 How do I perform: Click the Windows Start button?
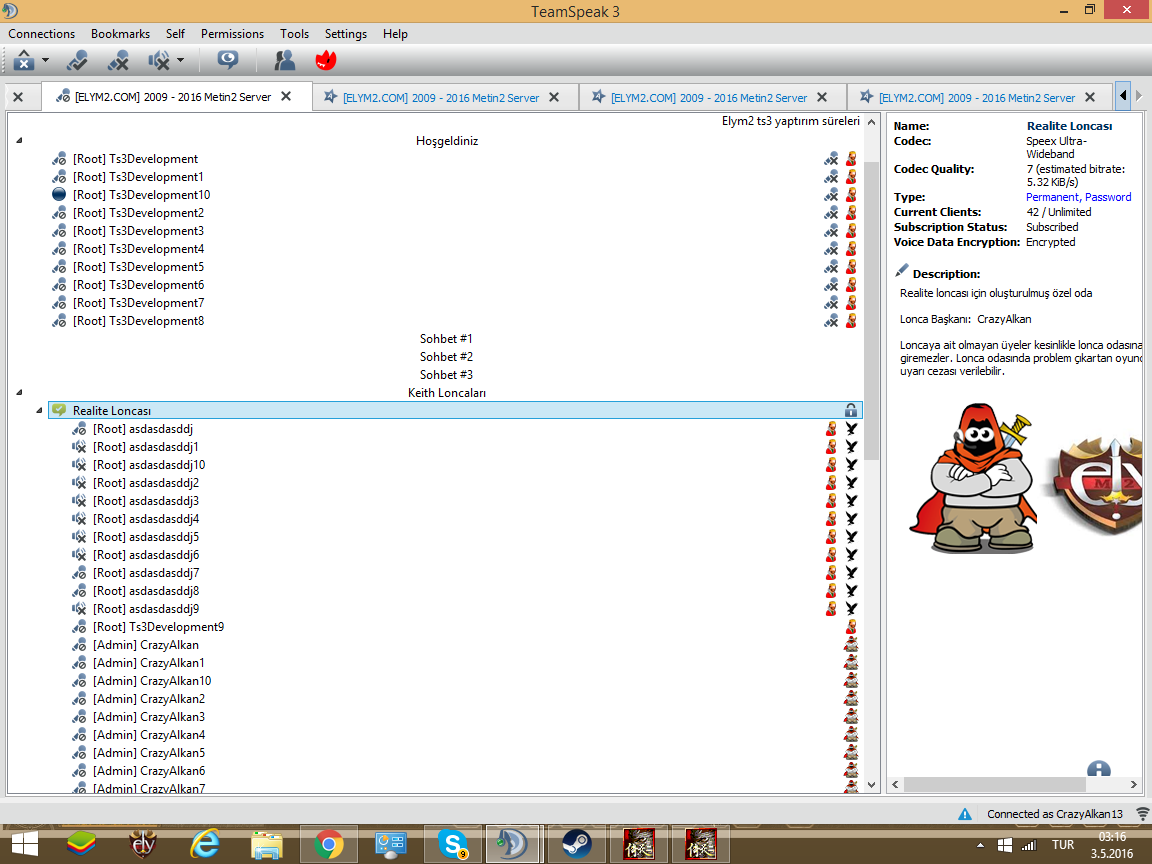[24, 844]
